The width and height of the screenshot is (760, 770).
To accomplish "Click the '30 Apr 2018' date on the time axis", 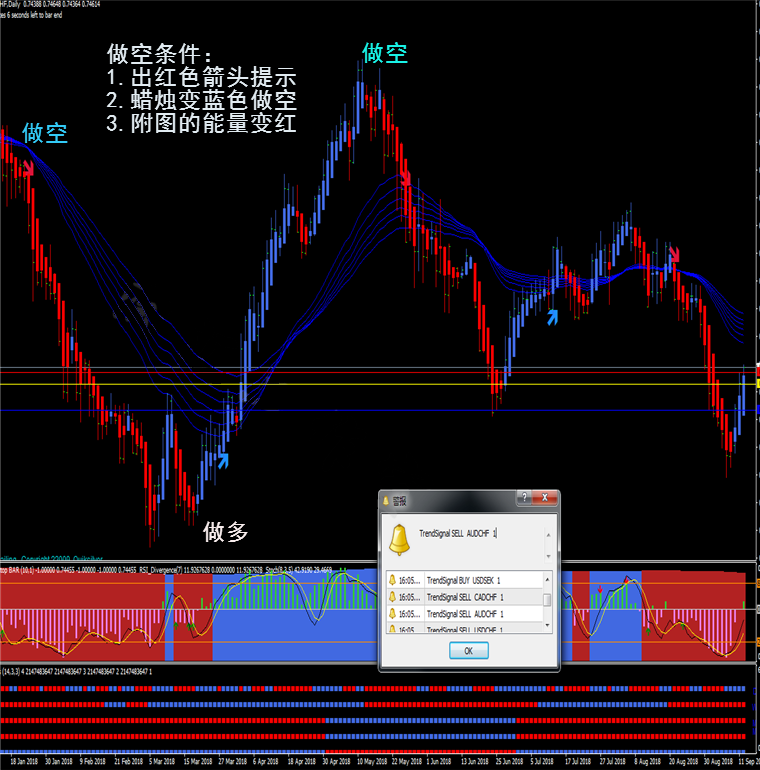I will pos(336,762).
